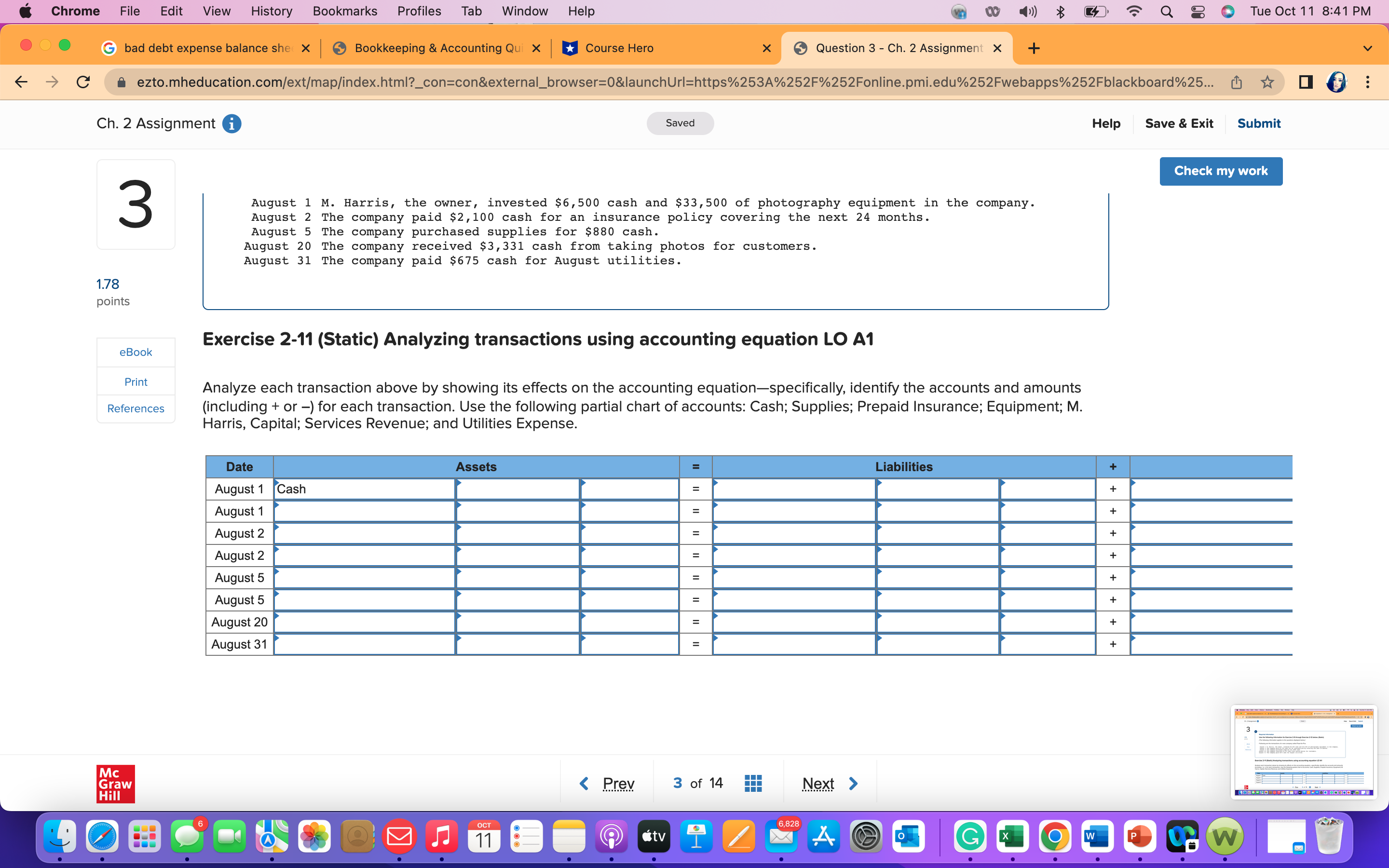Screen dimensions: 1389x868
Task: Click the share page icon
Action: point(1236,82)
